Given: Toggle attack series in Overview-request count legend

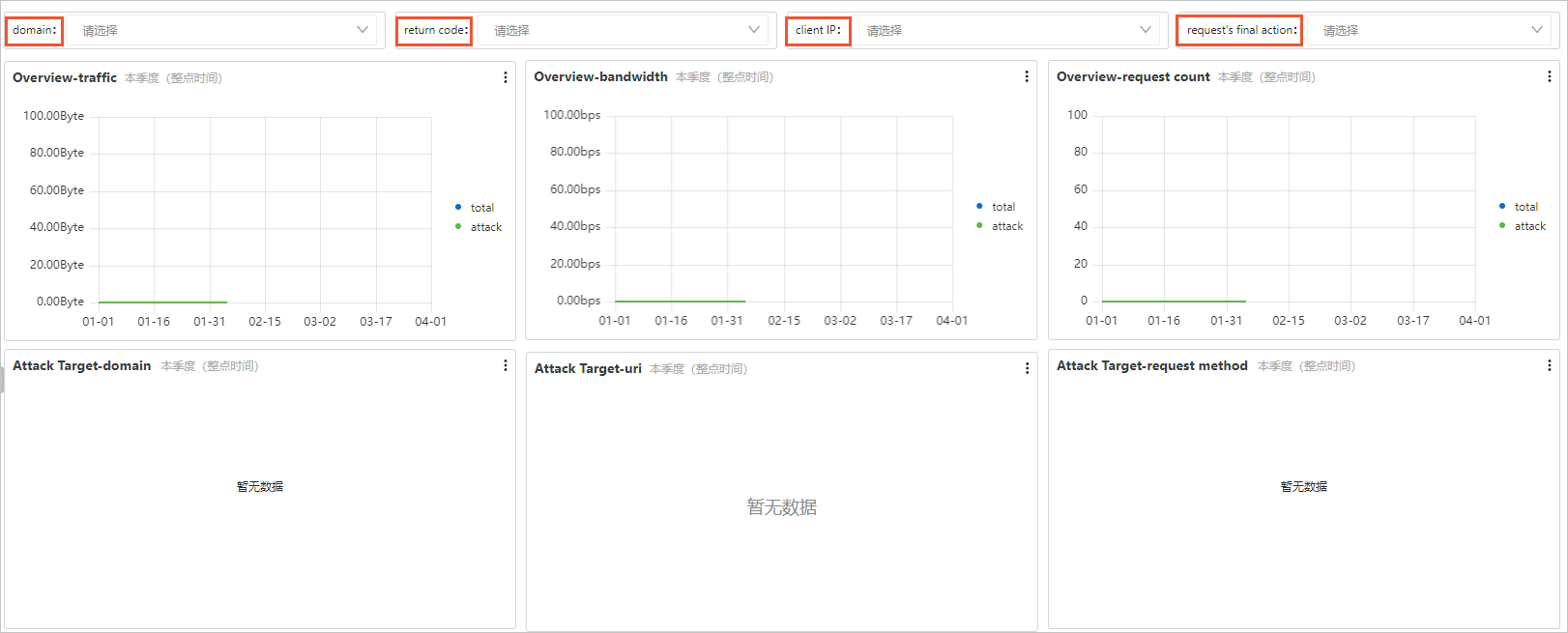Looking at the screenshot, I should [x=1523, y=226].
